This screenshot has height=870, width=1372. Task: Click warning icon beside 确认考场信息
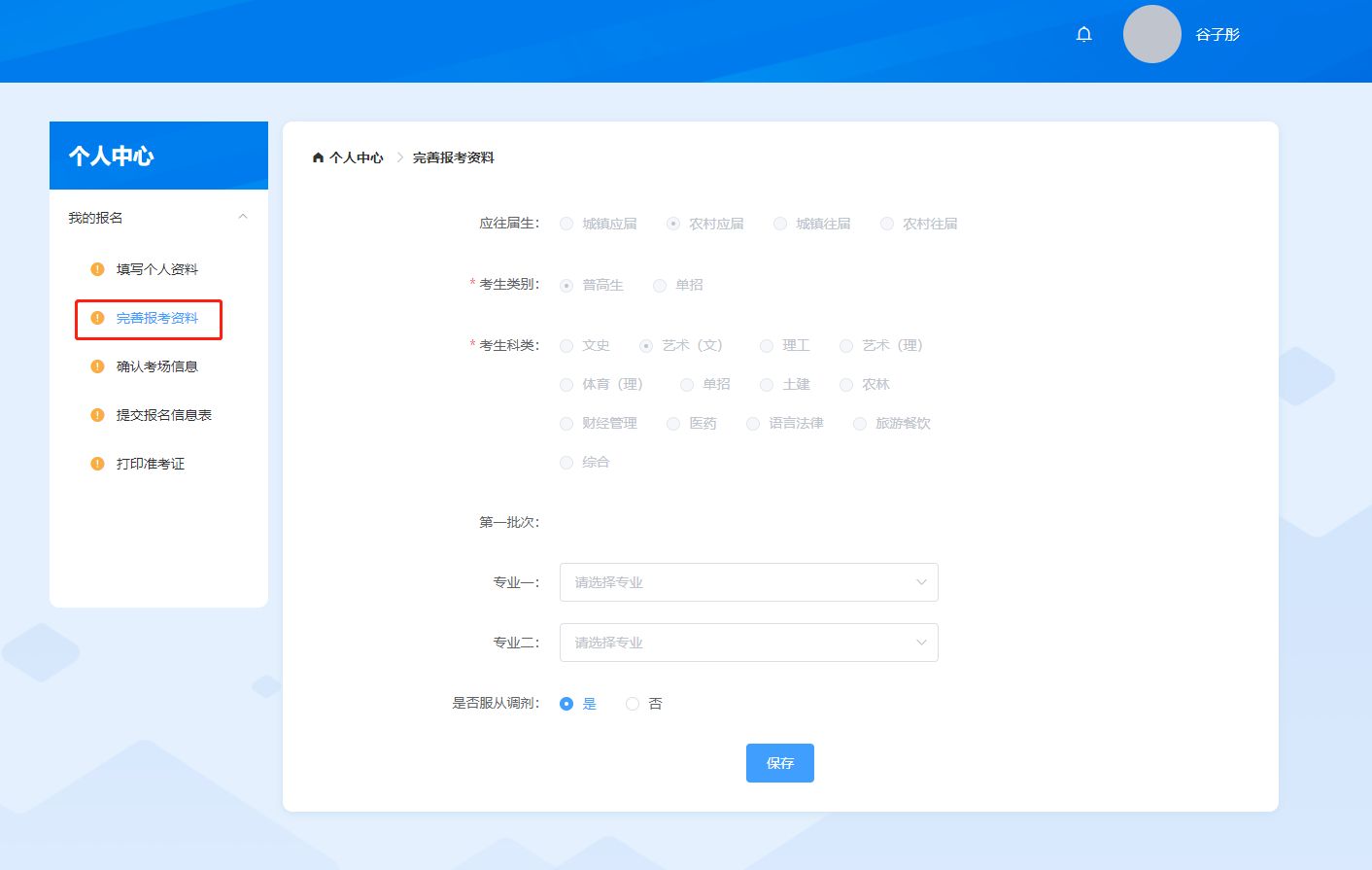[97, 366]
